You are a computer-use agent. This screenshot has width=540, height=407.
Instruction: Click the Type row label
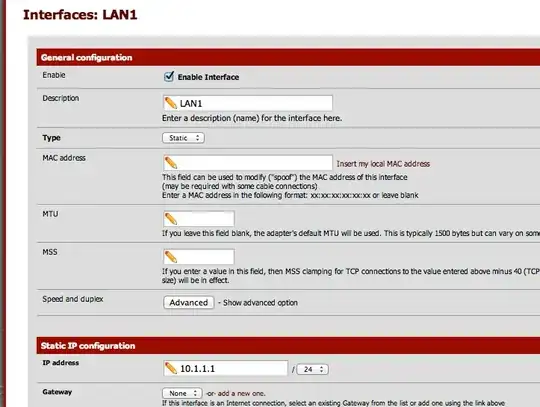(51, 138)
